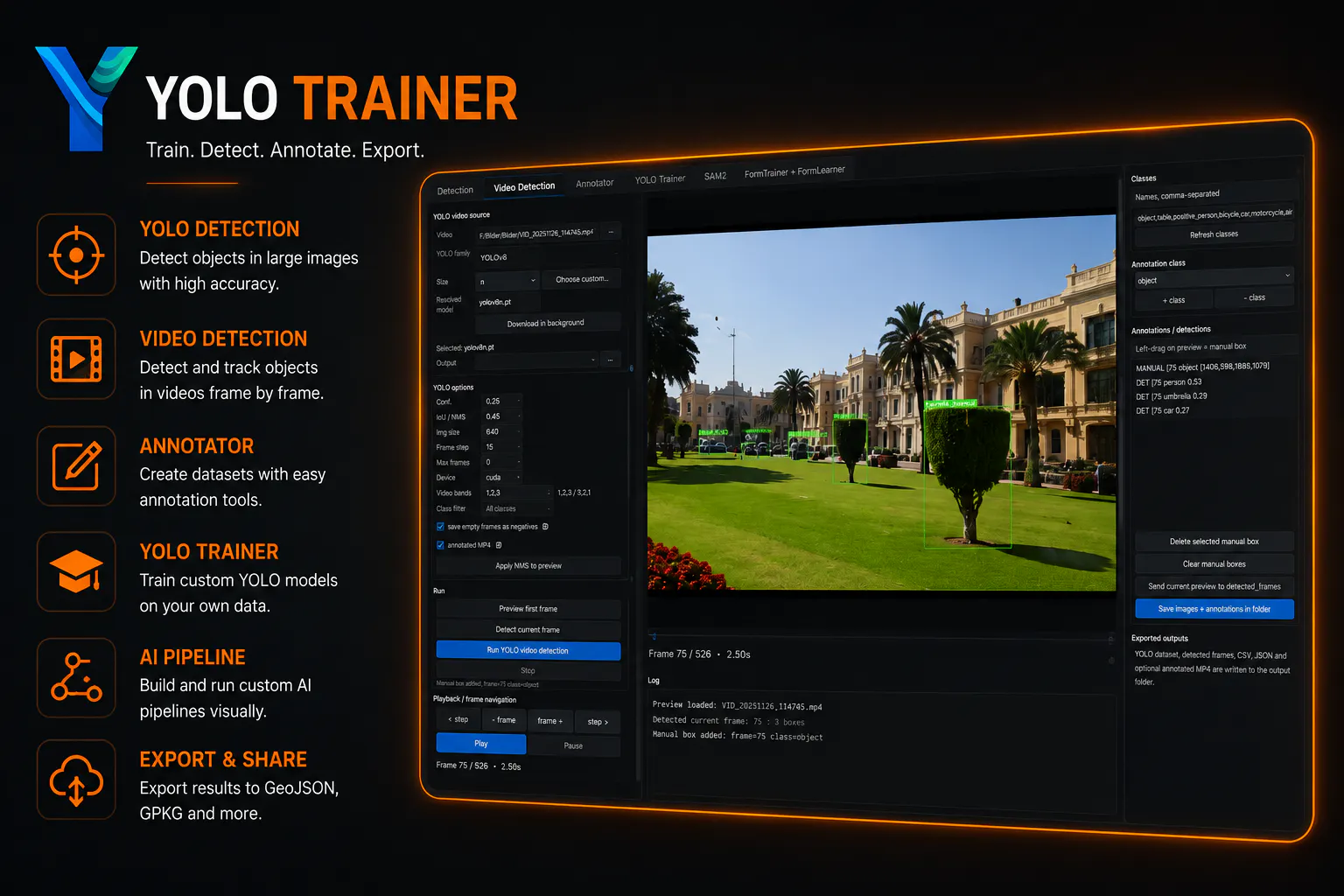Browse for output folder with ellipsis button

pyautogui.click(x=611, y=360)
